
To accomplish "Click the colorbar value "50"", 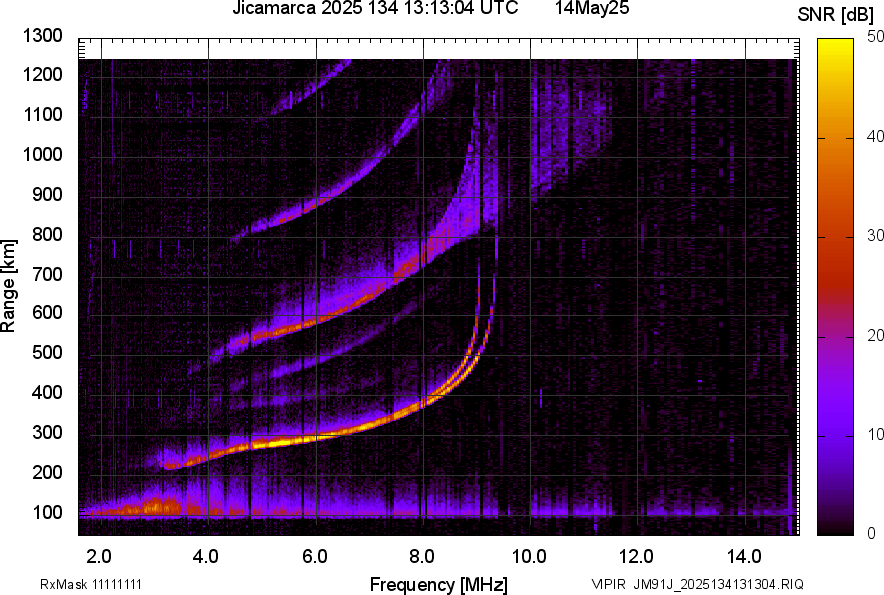I will tap(875, 37).
